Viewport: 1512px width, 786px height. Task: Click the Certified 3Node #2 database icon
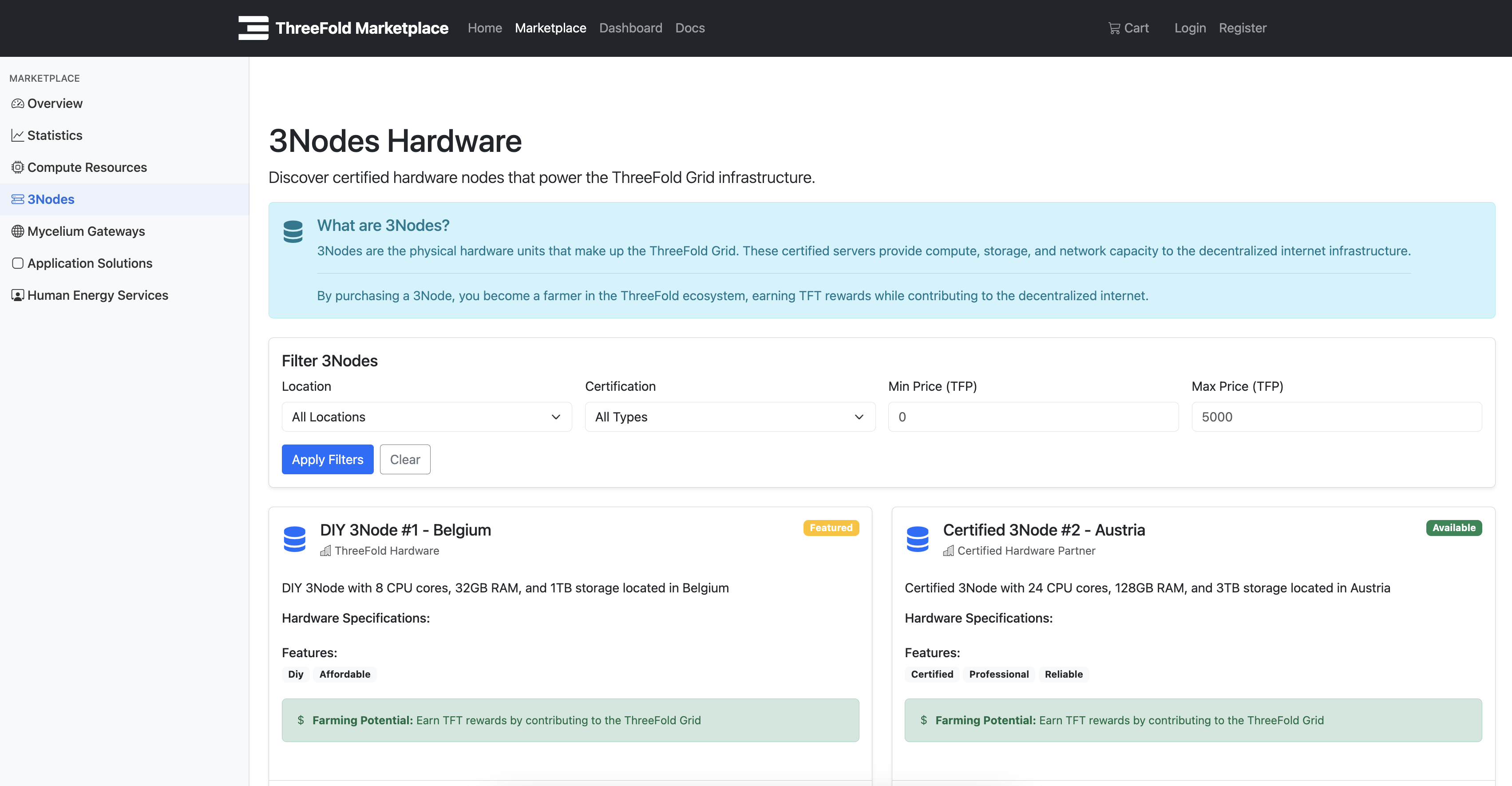coord(918,538)
